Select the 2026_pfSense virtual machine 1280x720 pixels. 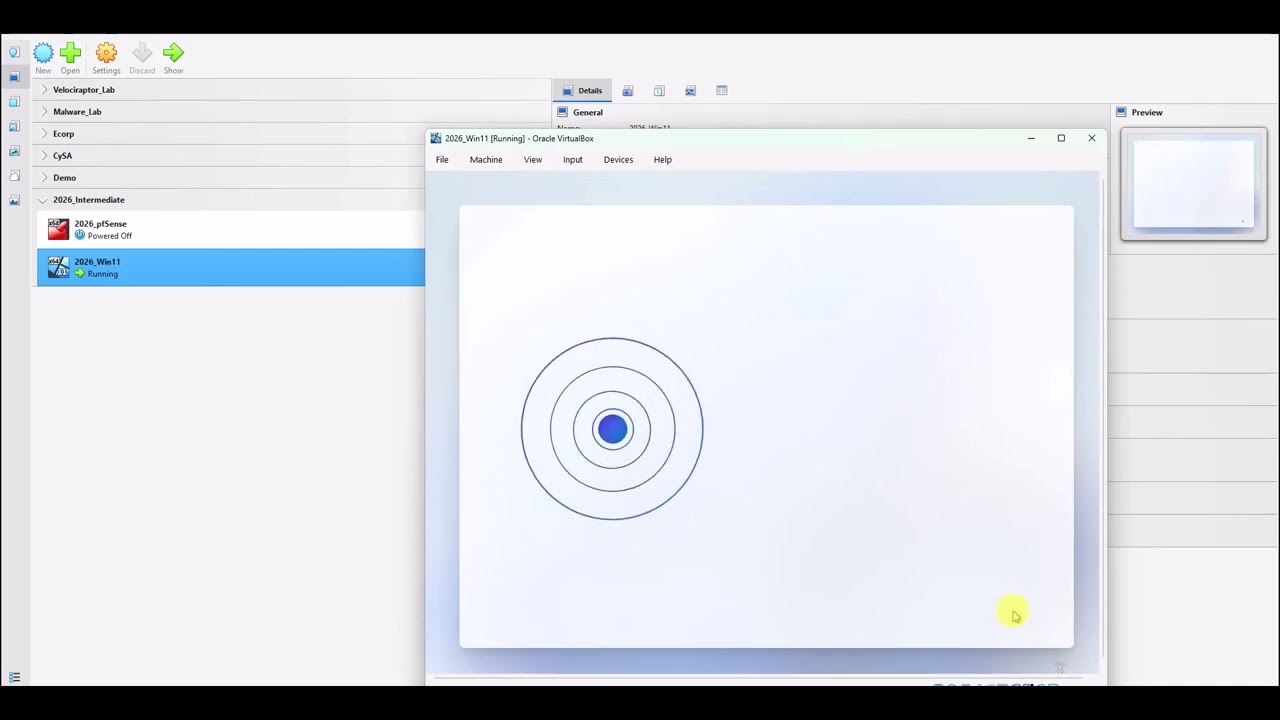pos(231,230)
